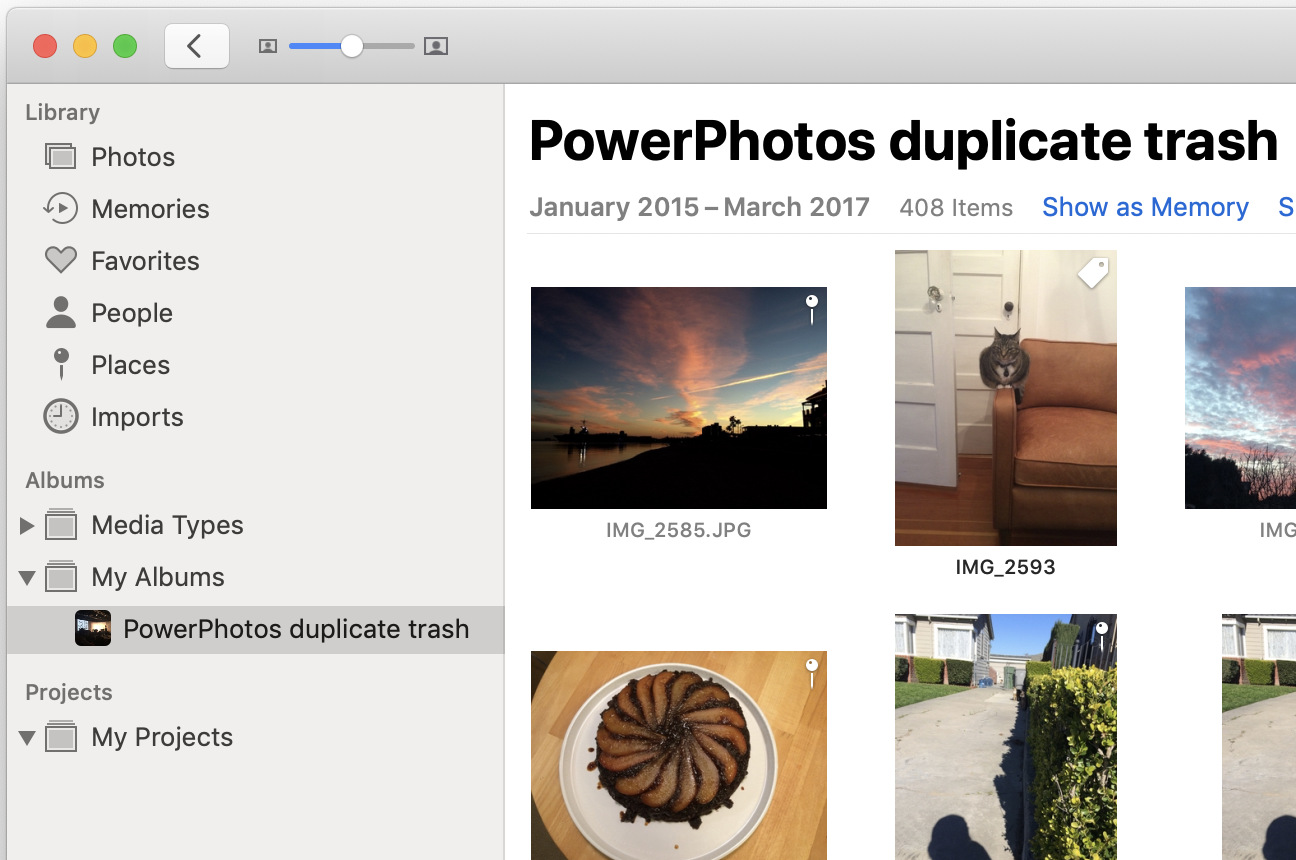The image size is (1296, 860).
Task: Click the Show as Memory link
Action: coord(1145,207)
